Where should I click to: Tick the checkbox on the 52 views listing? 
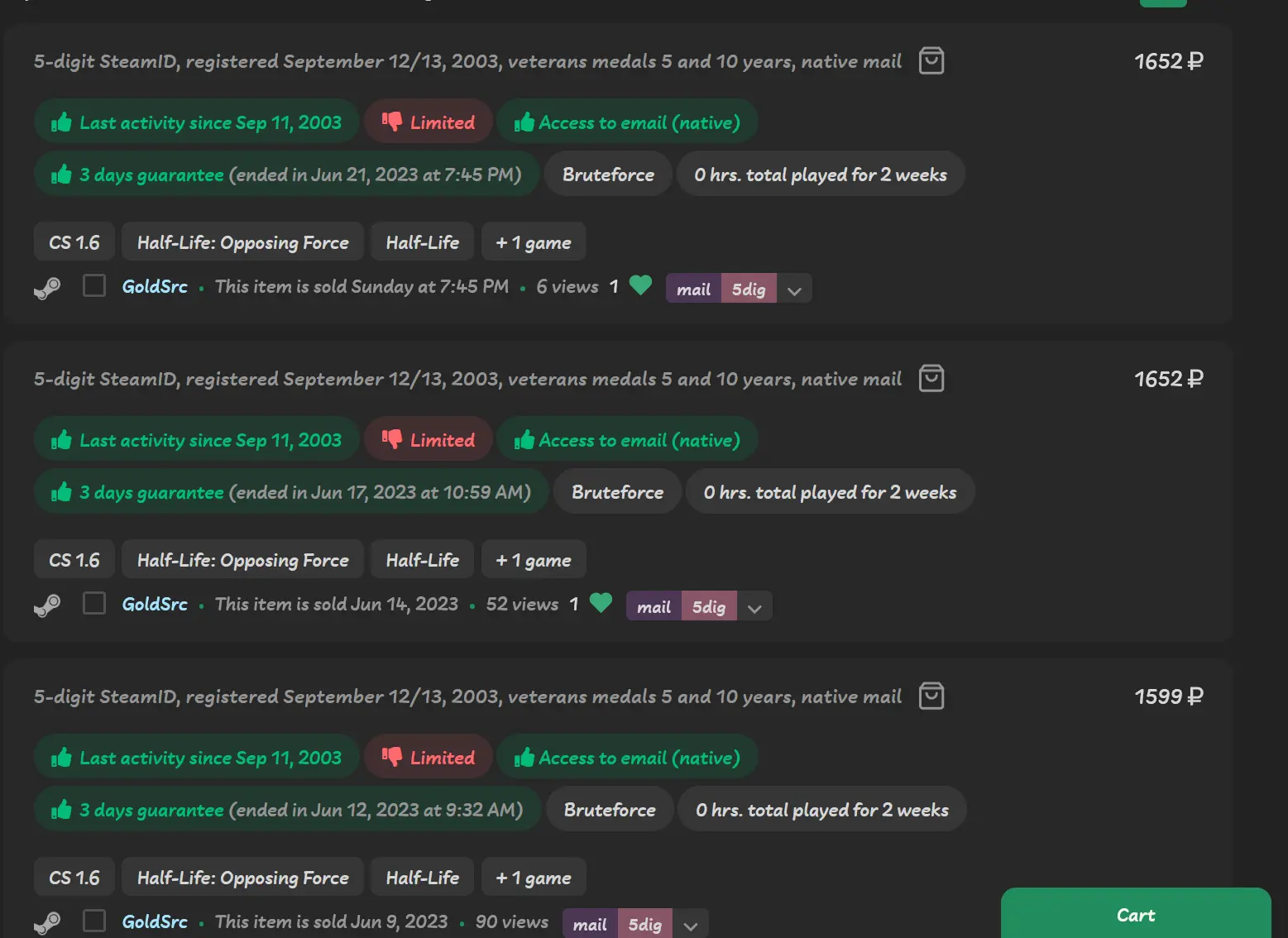click(94, 604)
